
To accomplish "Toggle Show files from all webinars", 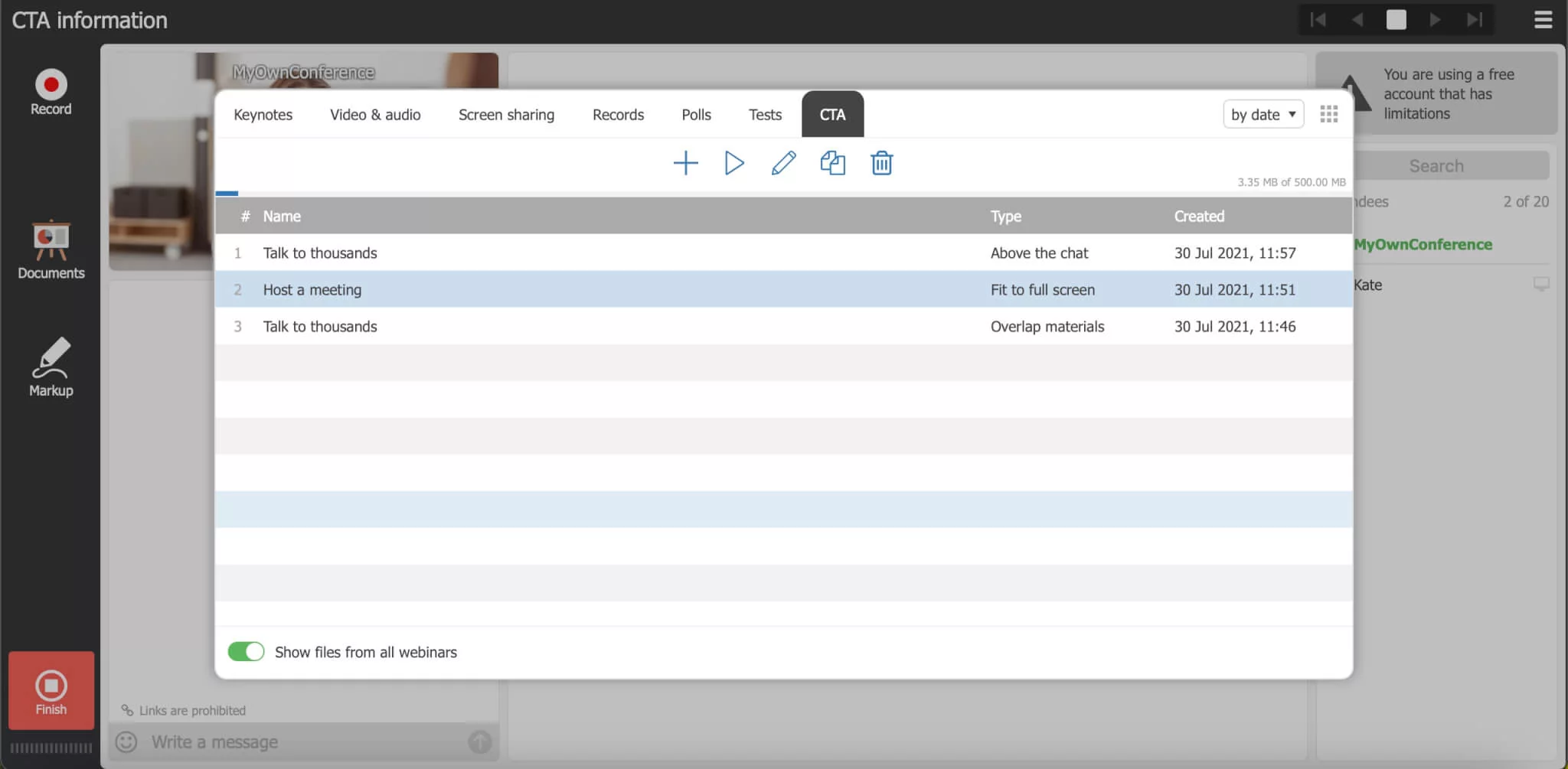I will (246, 652).
